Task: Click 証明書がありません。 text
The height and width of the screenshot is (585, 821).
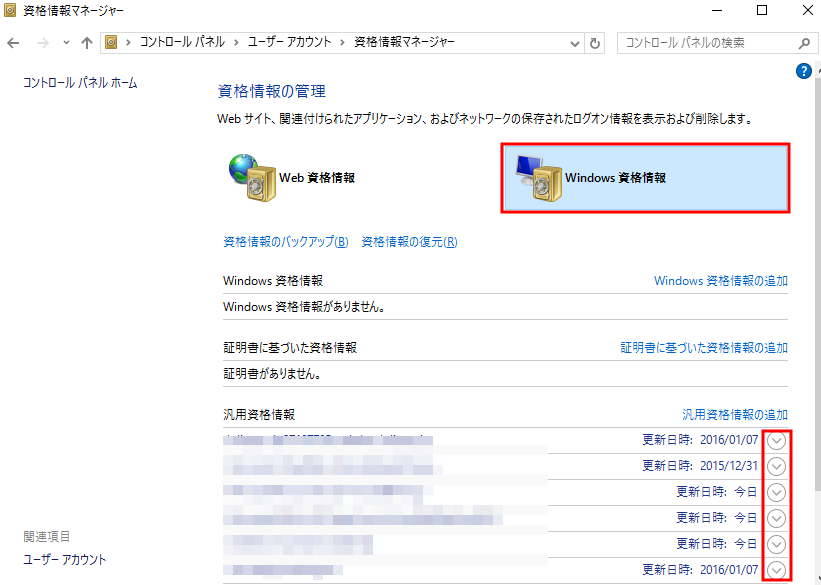Action: tap(272, 374)
